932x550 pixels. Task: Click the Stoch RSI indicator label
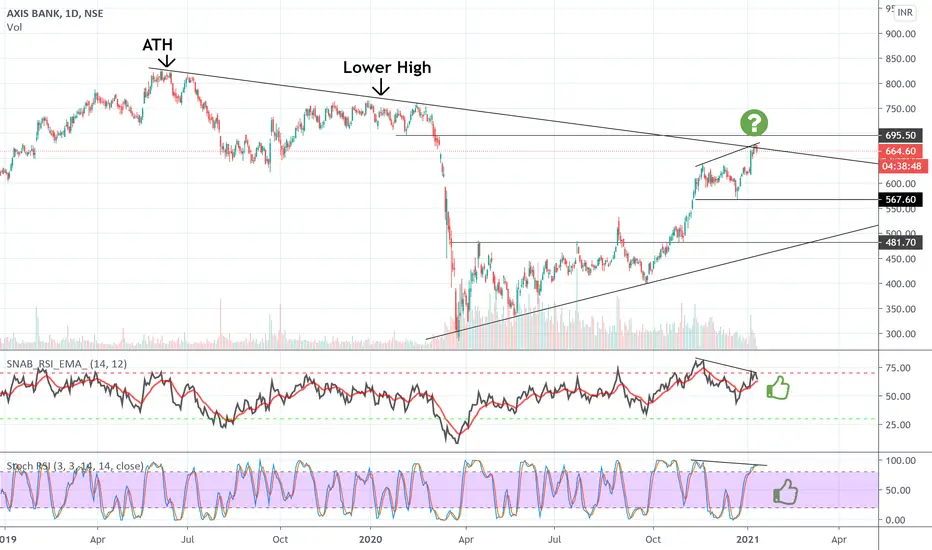pyautogui.click(x=75, y=466)
